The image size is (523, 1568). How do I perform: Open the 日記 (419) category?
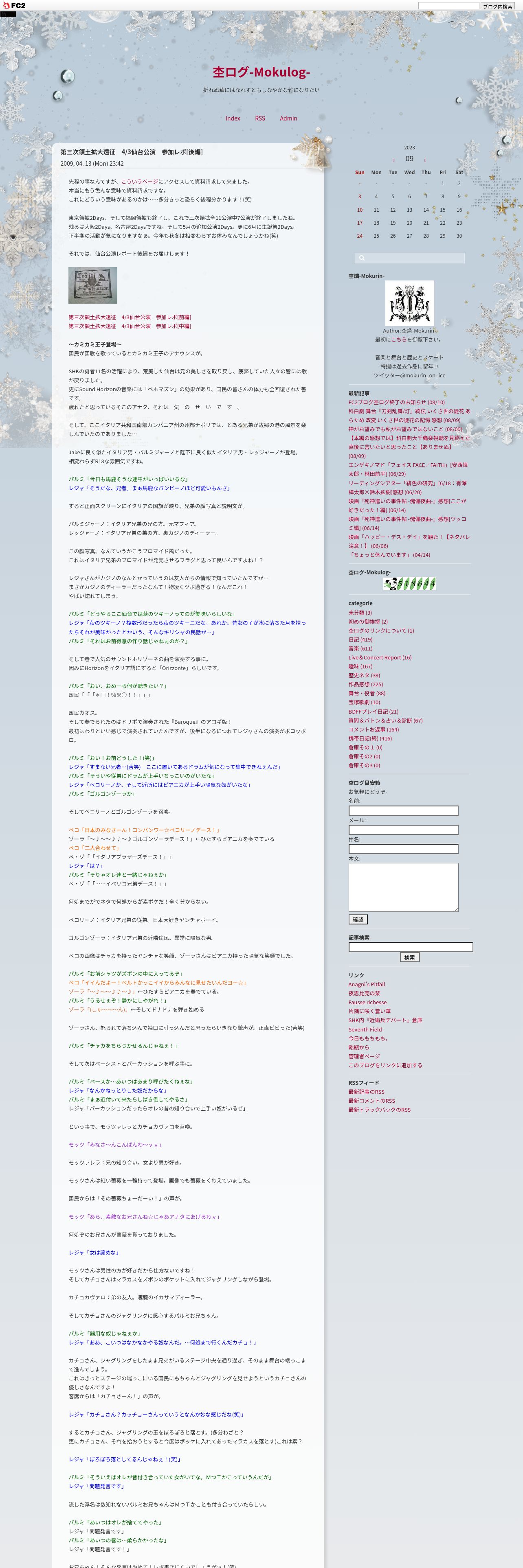tap(360, 640)
